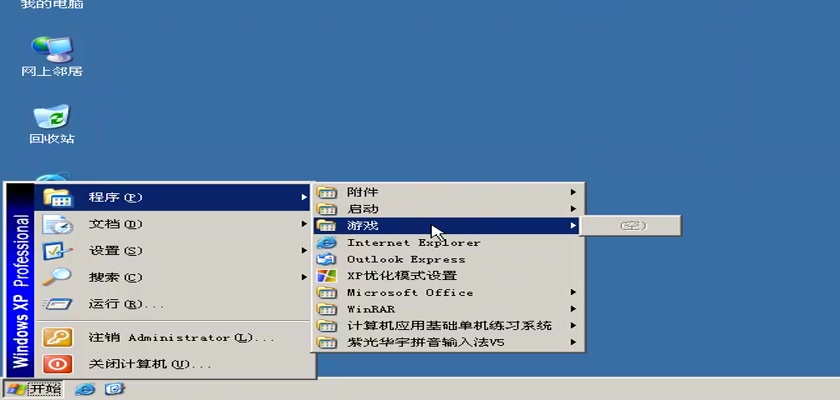Expand the 附件 submenu arrow

pyautogui.click(x=573, y=192)
